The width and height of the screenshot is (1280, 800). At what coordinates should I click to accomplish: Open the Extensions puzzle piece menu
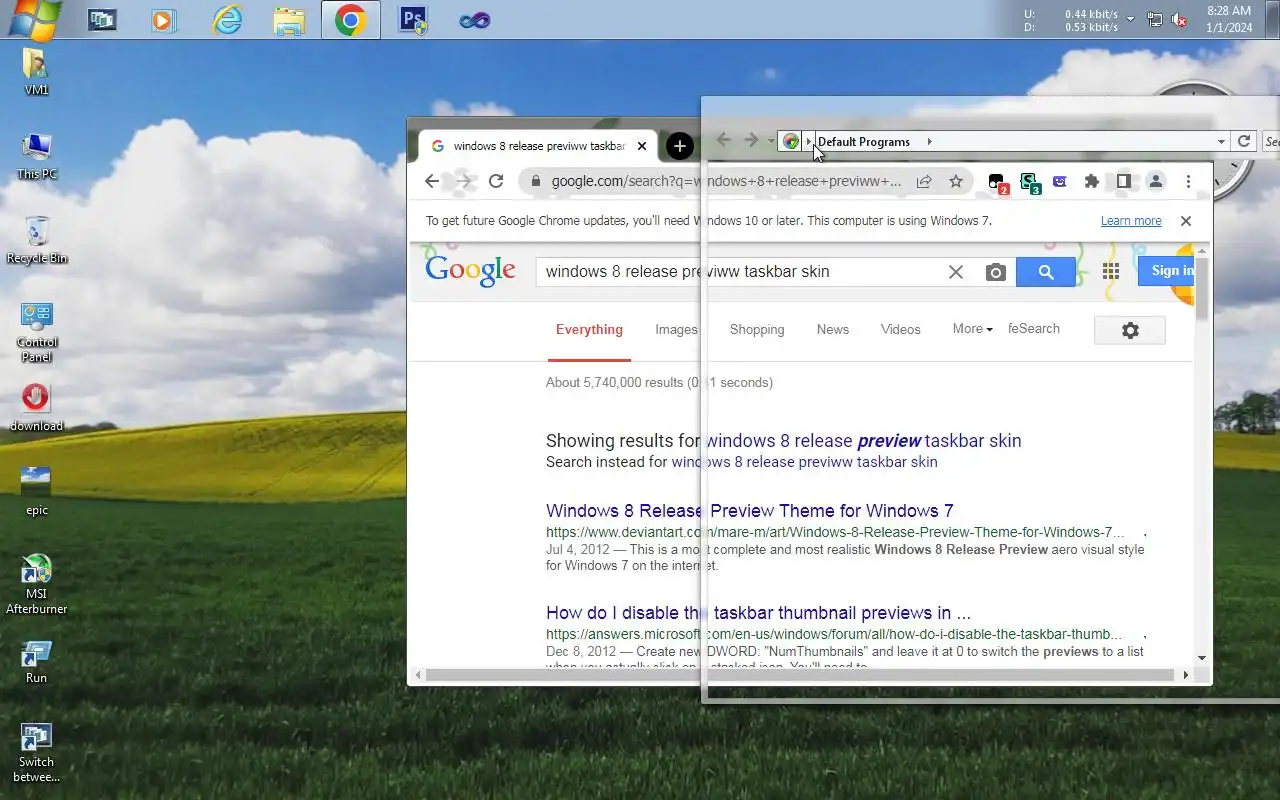pos(1091,181)
